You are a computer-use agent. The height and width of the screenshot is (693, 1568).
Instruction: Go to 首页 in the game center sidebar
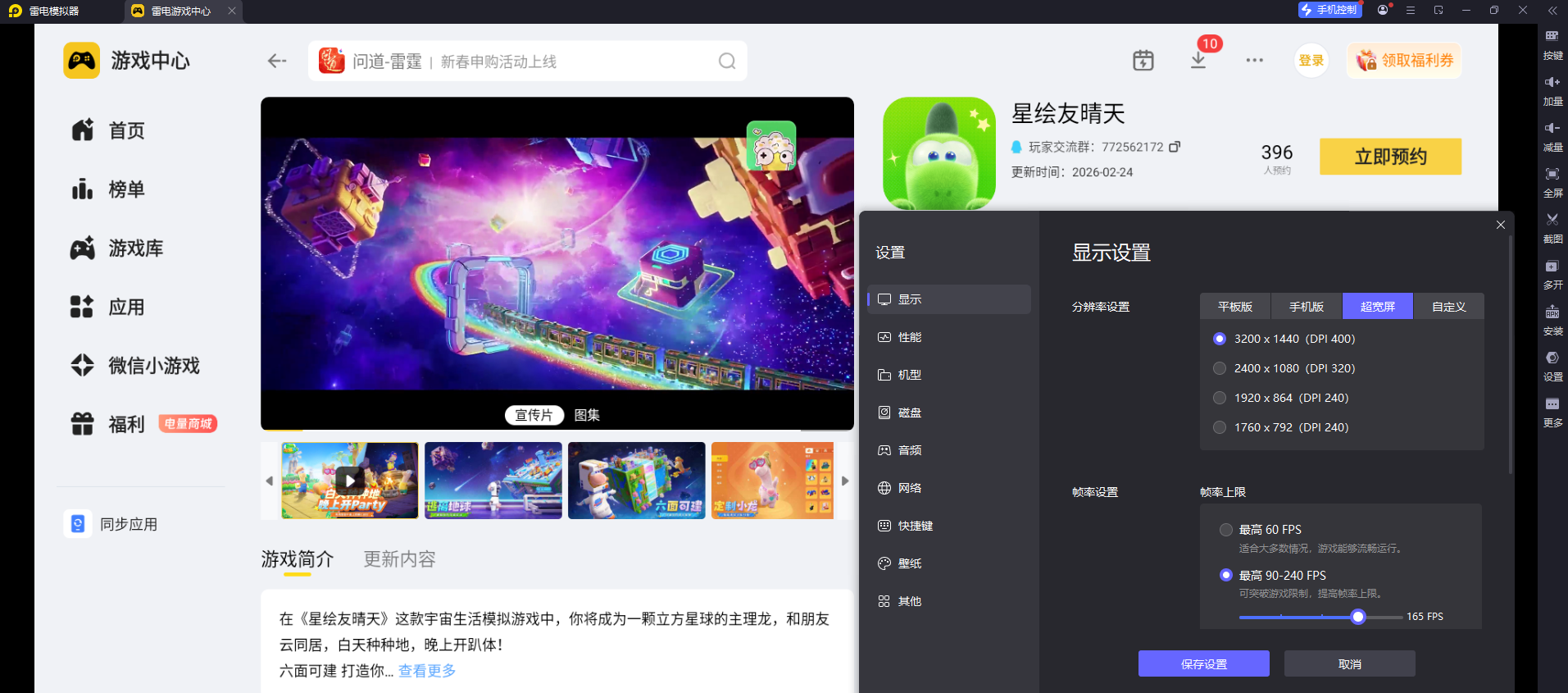pos(107,130)
